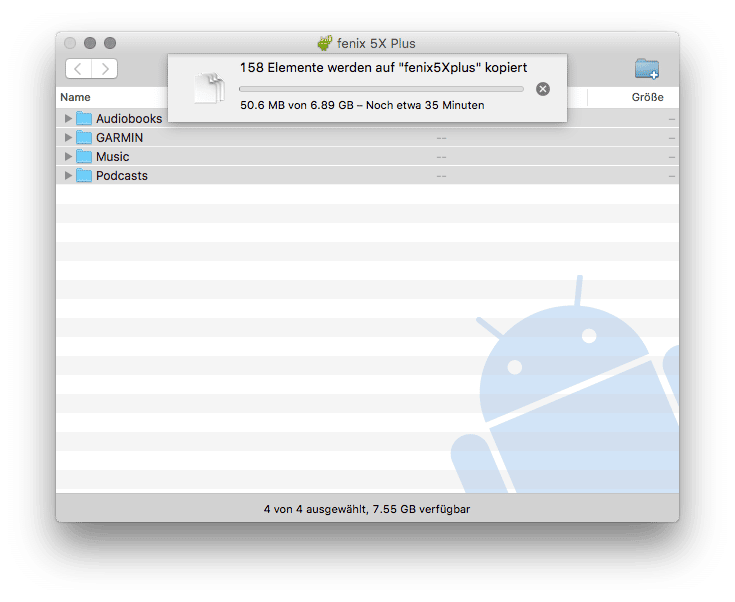Expand the Audiobooks folder triangle
735x602 pixels.
click(68, 118)
